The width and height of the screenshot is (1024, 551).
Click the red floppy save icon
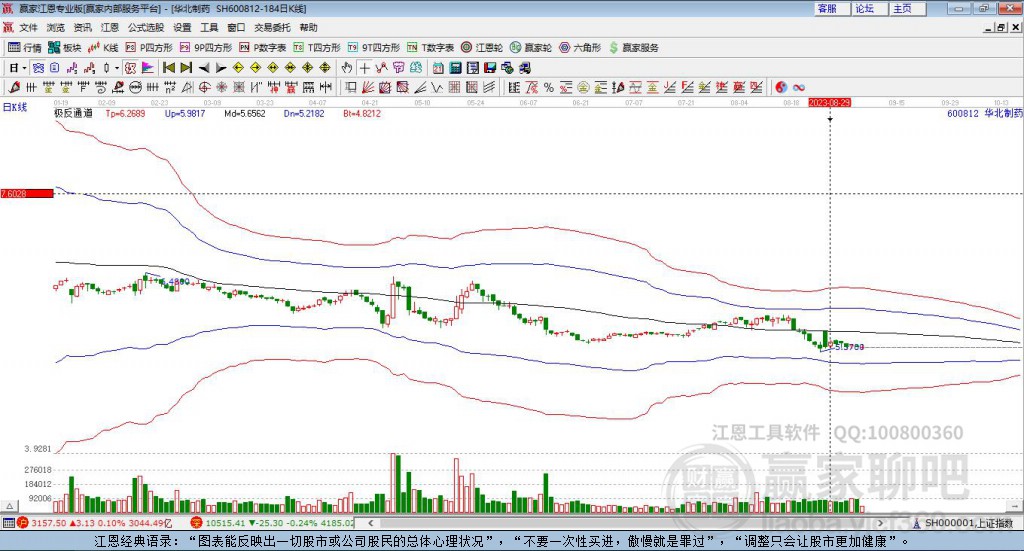490,68
